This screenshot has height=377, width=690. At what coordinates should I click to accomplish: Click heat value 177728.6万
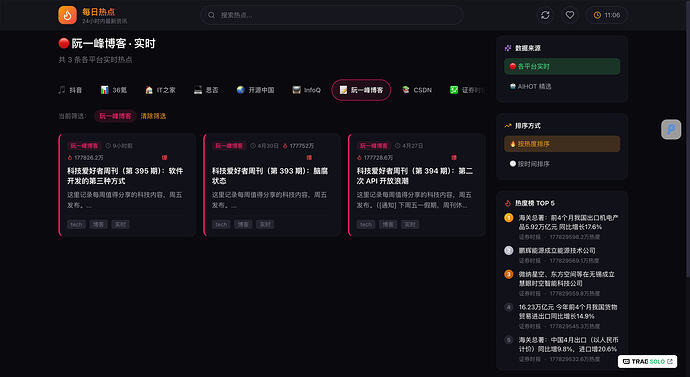[375, 157]
